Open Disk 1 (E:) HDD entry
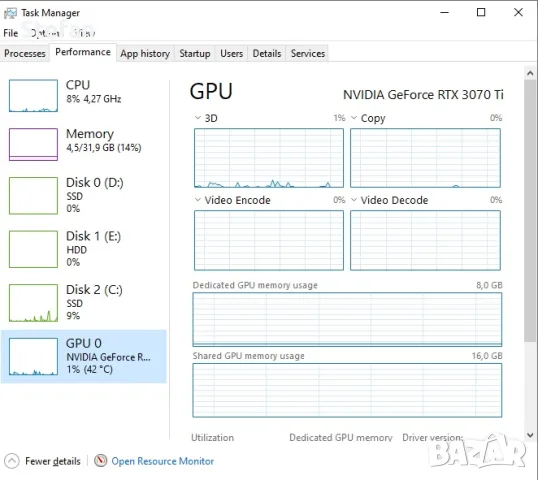Viewport: 538px width, 480px height. (84, 249)
